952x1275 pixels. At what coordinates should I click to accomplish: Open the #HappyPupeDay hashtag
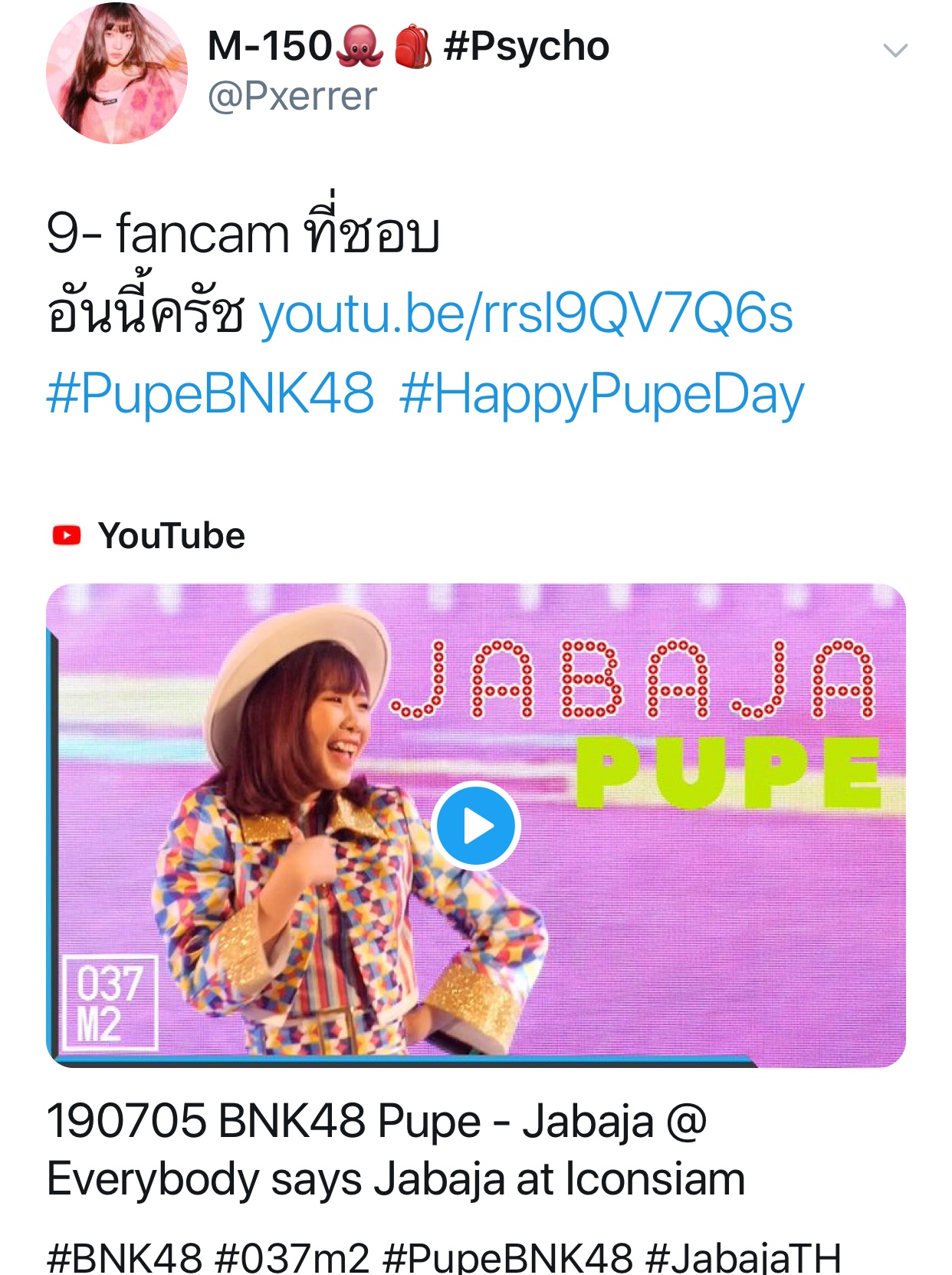(x=602, y=395)
